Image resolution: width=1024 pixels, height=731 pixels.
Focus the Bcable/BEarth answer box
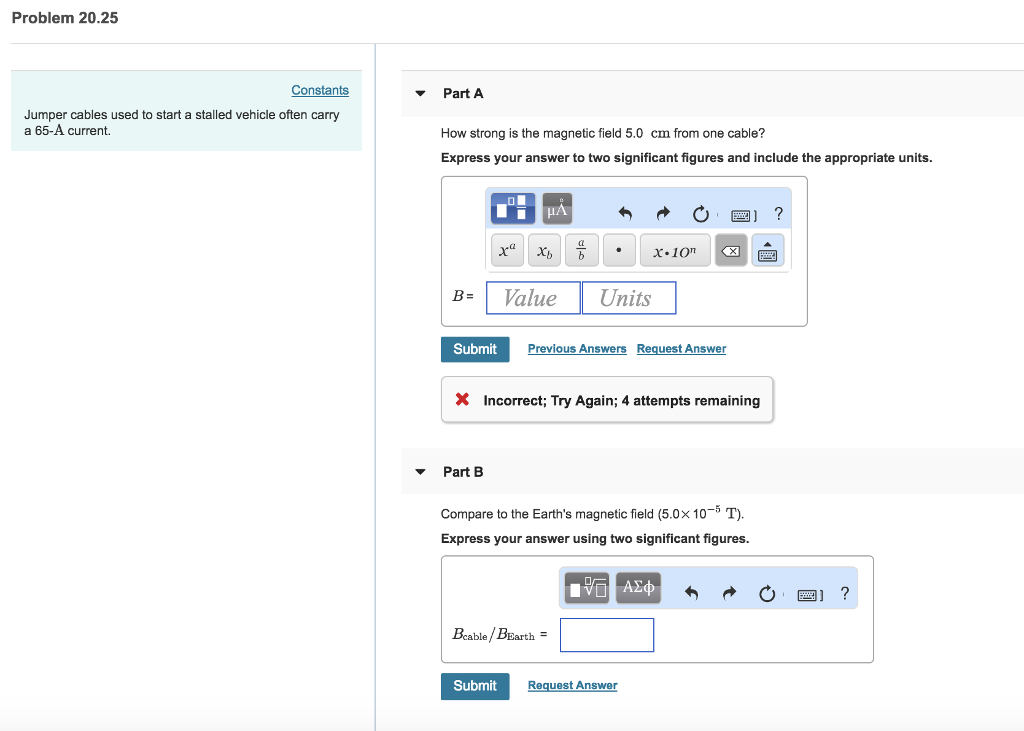coord(607,635)
